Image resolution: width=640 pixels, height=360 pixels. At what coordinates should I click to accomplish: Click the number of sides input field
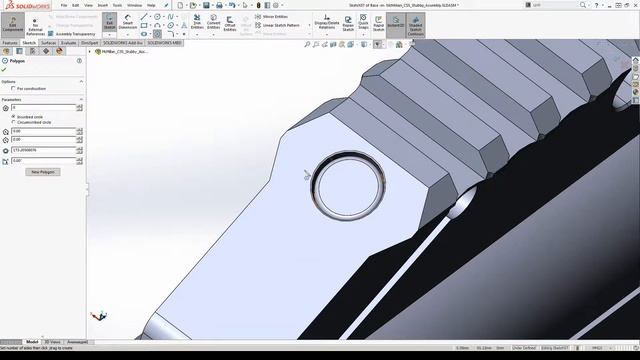[x=44, y=107]
